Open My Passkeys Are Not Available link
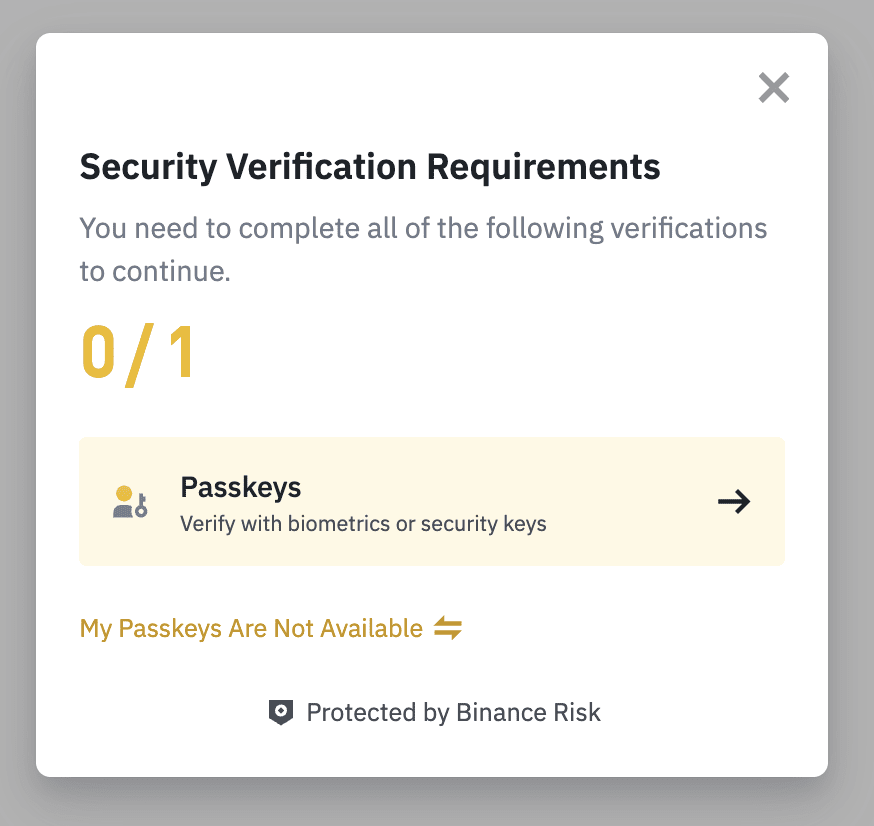The image size is (874, 826). point(251,629)
